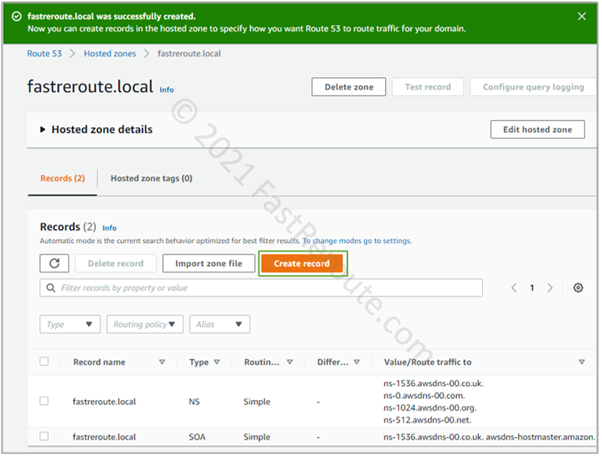Image resolution: width=602 pixels, height=456 pixels.
Task: Click the Delete record button
Action: [116, 263]
